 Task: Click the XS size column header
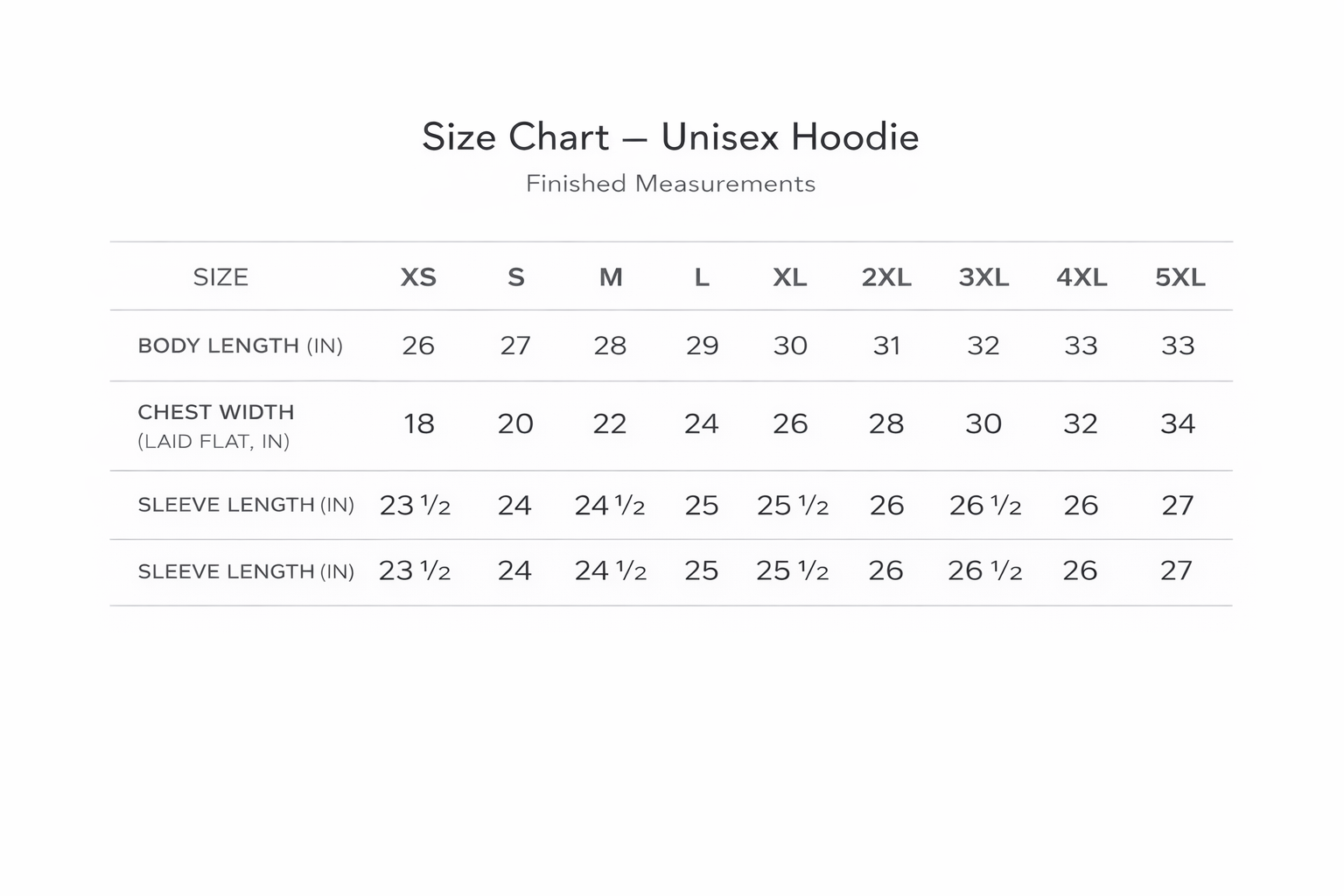(418, 277)
